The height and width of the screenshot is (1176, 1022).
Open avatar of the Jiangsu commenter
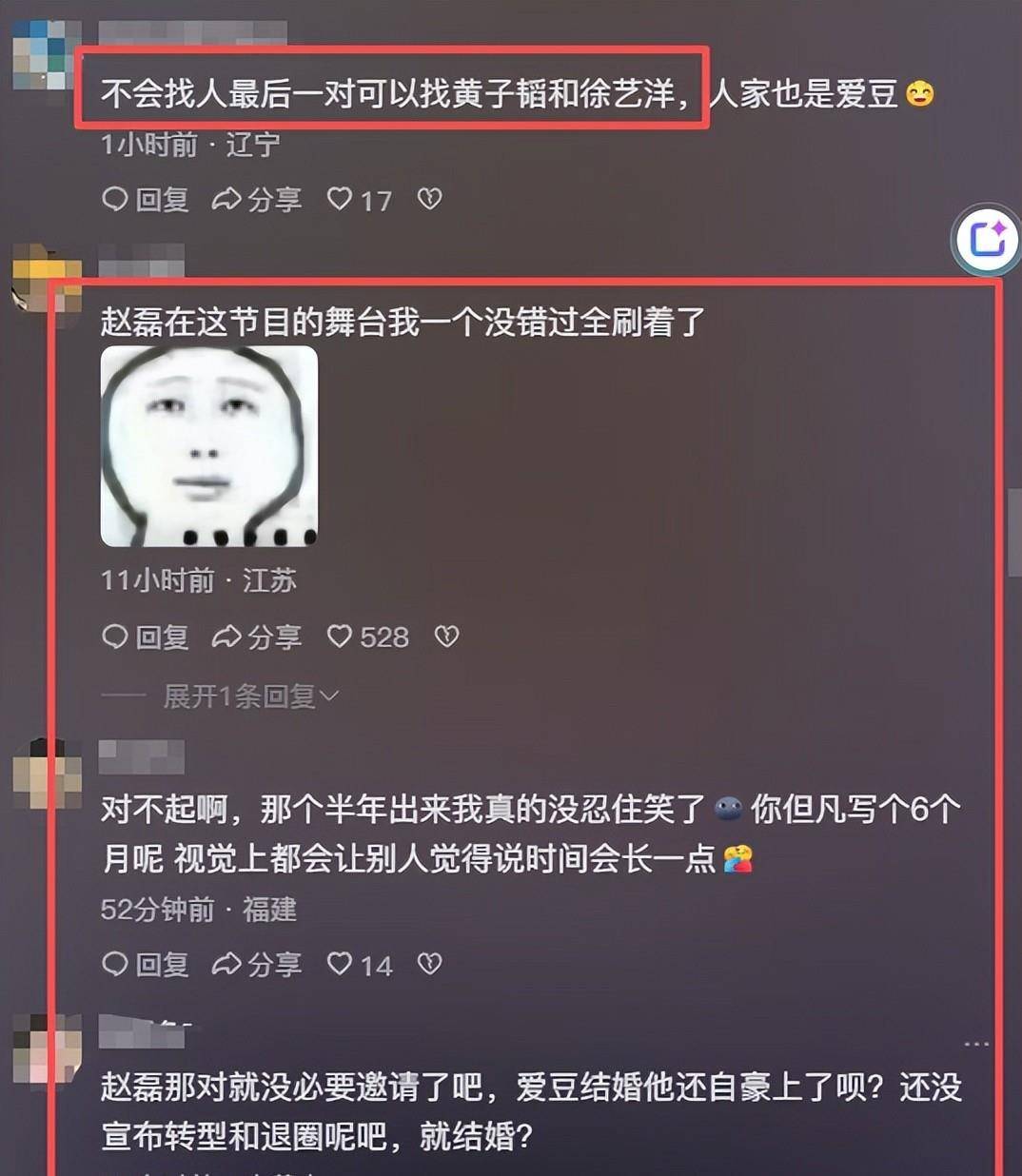pyautogui.click(x=46, y=278)
